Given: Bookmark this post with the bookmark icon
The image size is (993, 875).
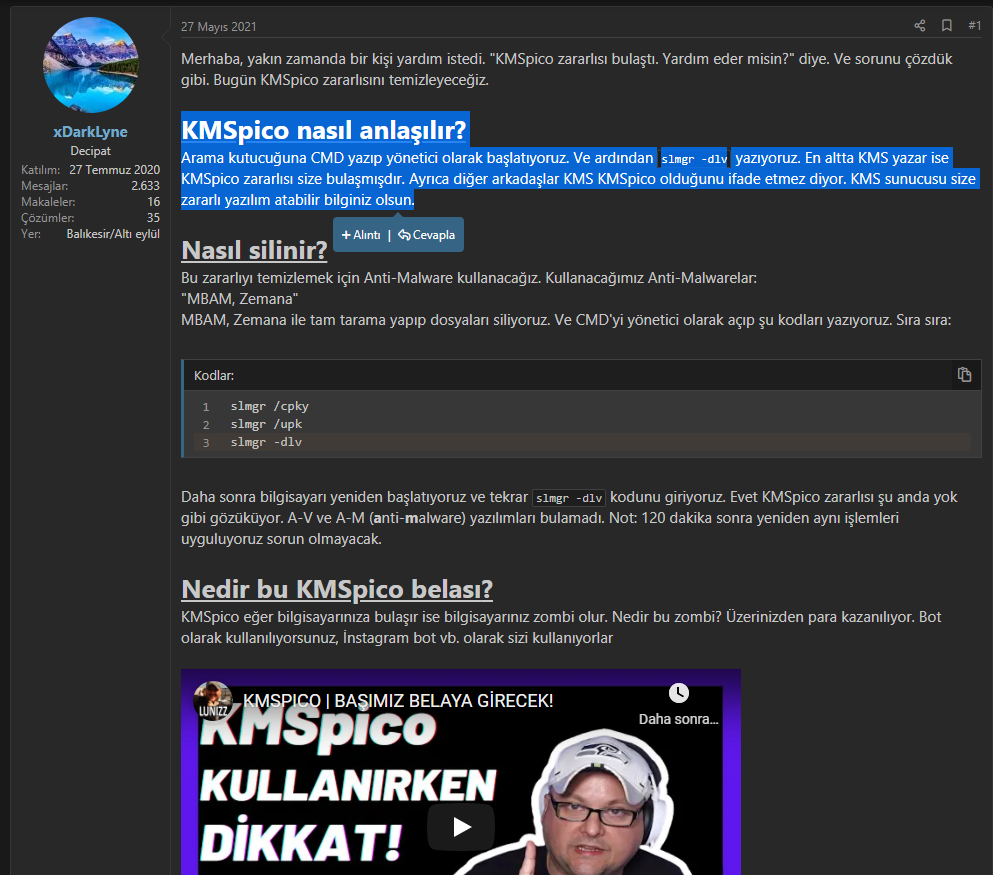Looking at the screenshot, I should pos(947,25).
